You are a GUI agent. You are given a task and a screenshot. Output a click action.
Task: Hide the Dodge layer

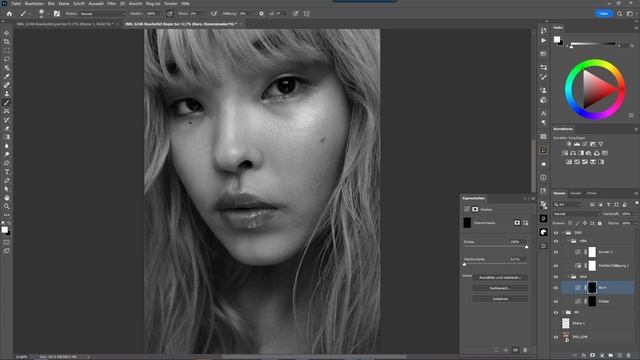click(x=556, y=301)
